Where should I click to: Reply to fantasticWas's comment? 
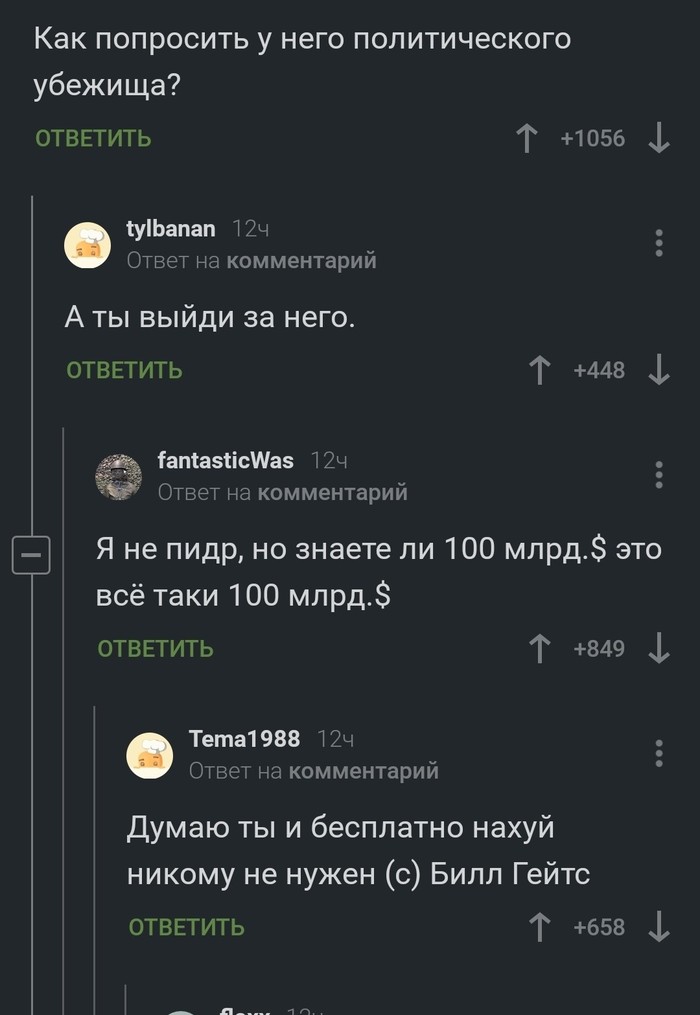(155, 649)
